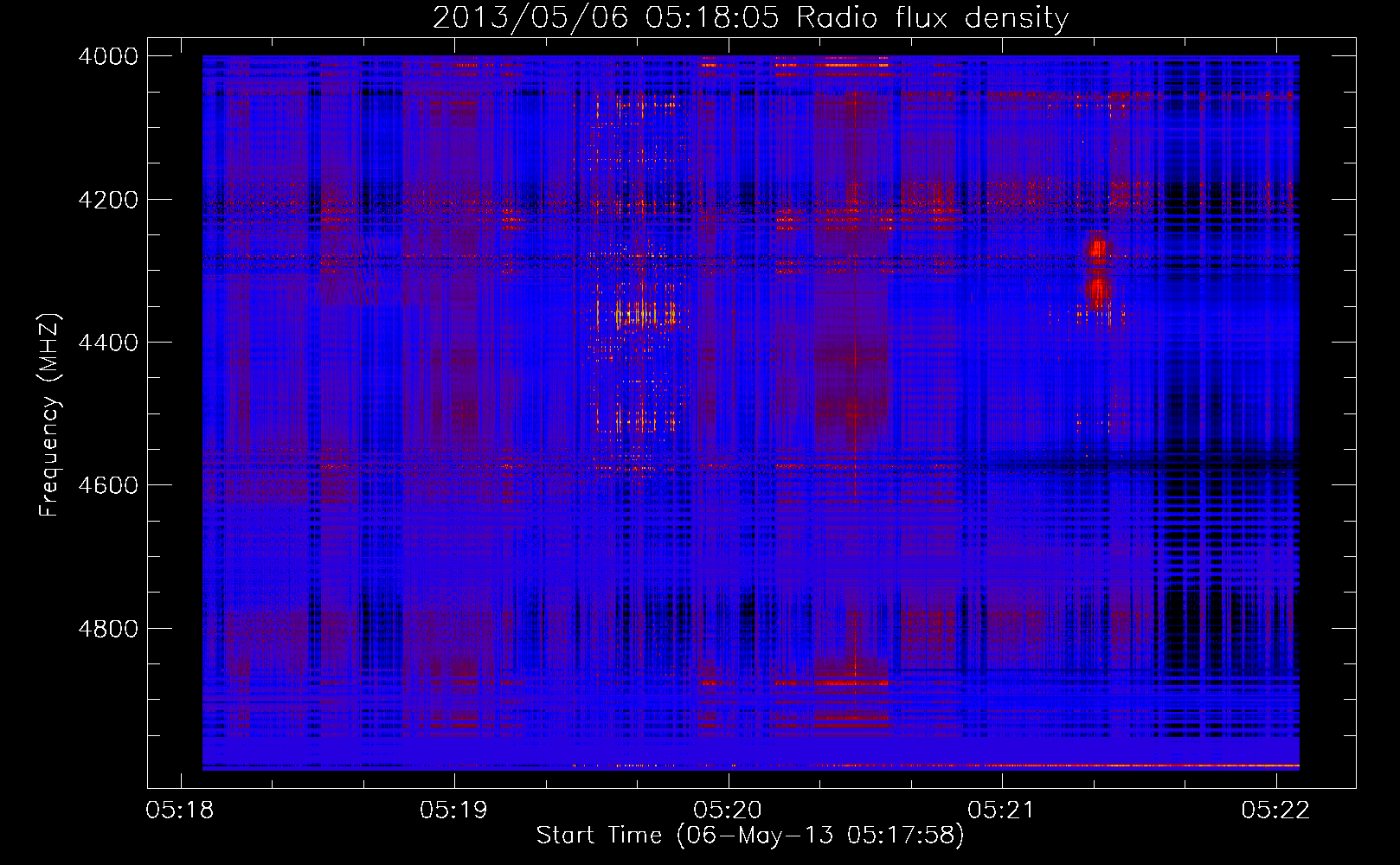Image resolution: width=1400 pixels, height=865 pixels.
Task: Select the 4200 frequency tick label
Action: [x=108, y=200]
